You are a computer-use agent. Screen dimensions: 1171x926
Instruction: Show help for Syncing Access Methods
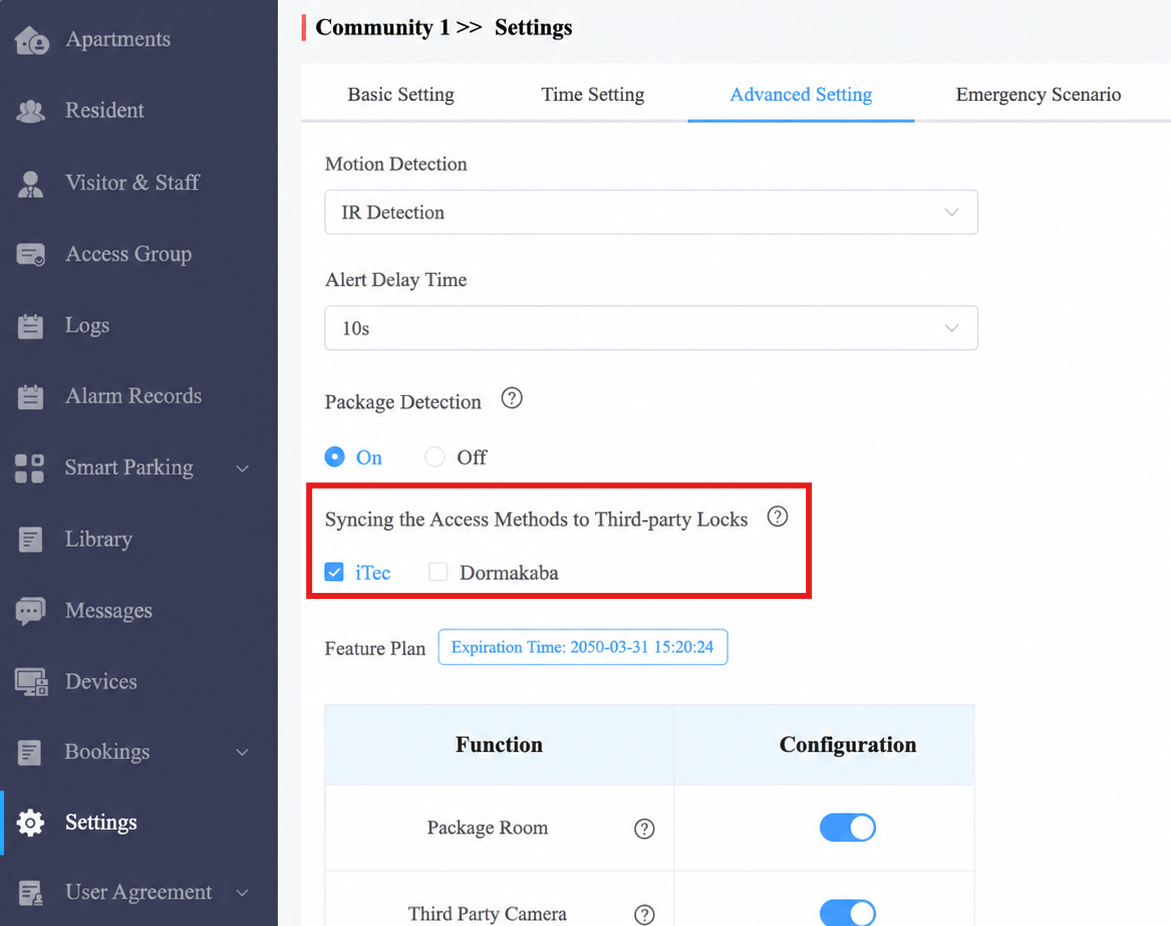[777, 517]
